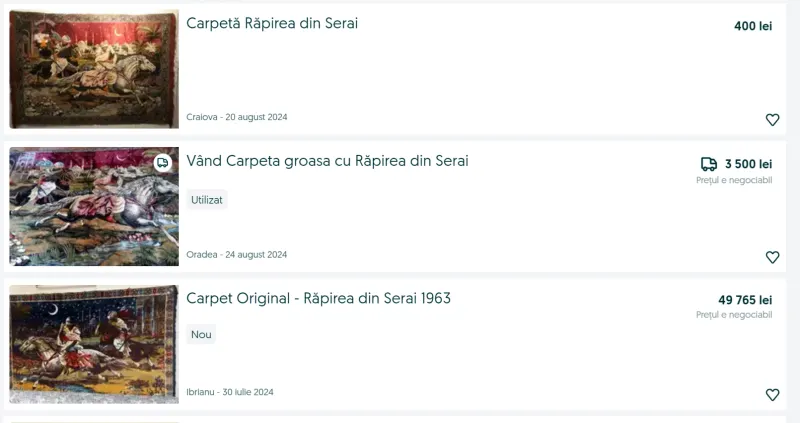Click the Utilizat condition tag
Image resolution: width=800 pixels, height=423 pixels.
pos(207,200)
